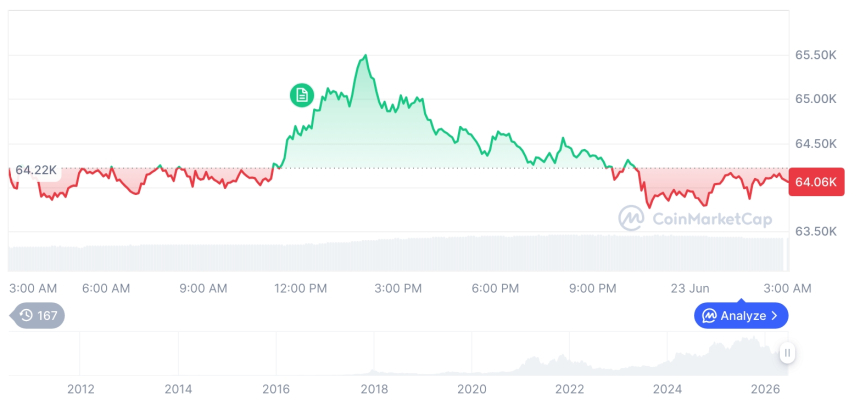Viewport: 860px width, 401px height.
Task: Select year 2022 in the overview timeline
Action: (x=569, y=389)
